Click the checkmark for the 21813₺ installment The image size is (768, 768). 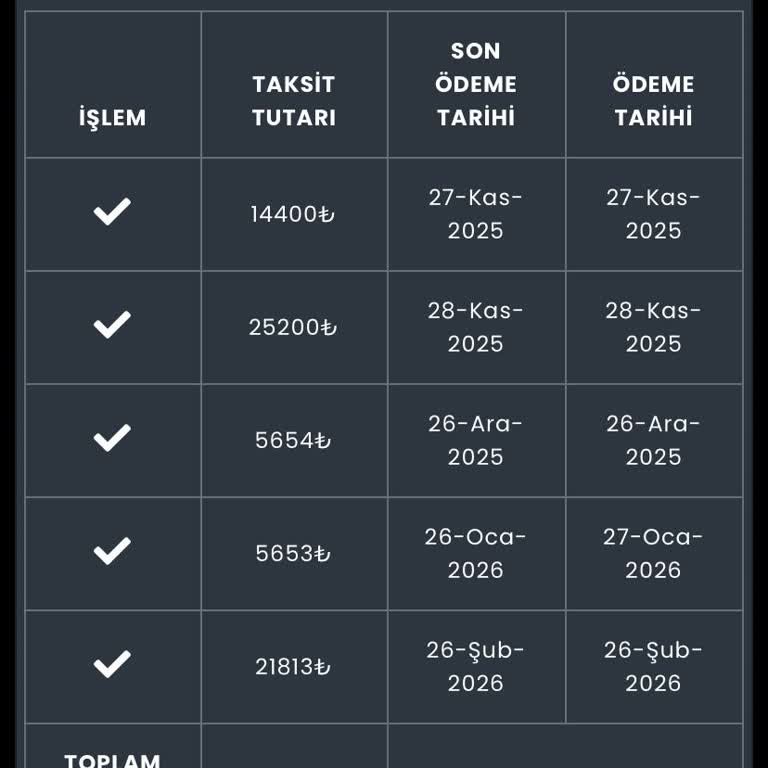pos(112,664)
